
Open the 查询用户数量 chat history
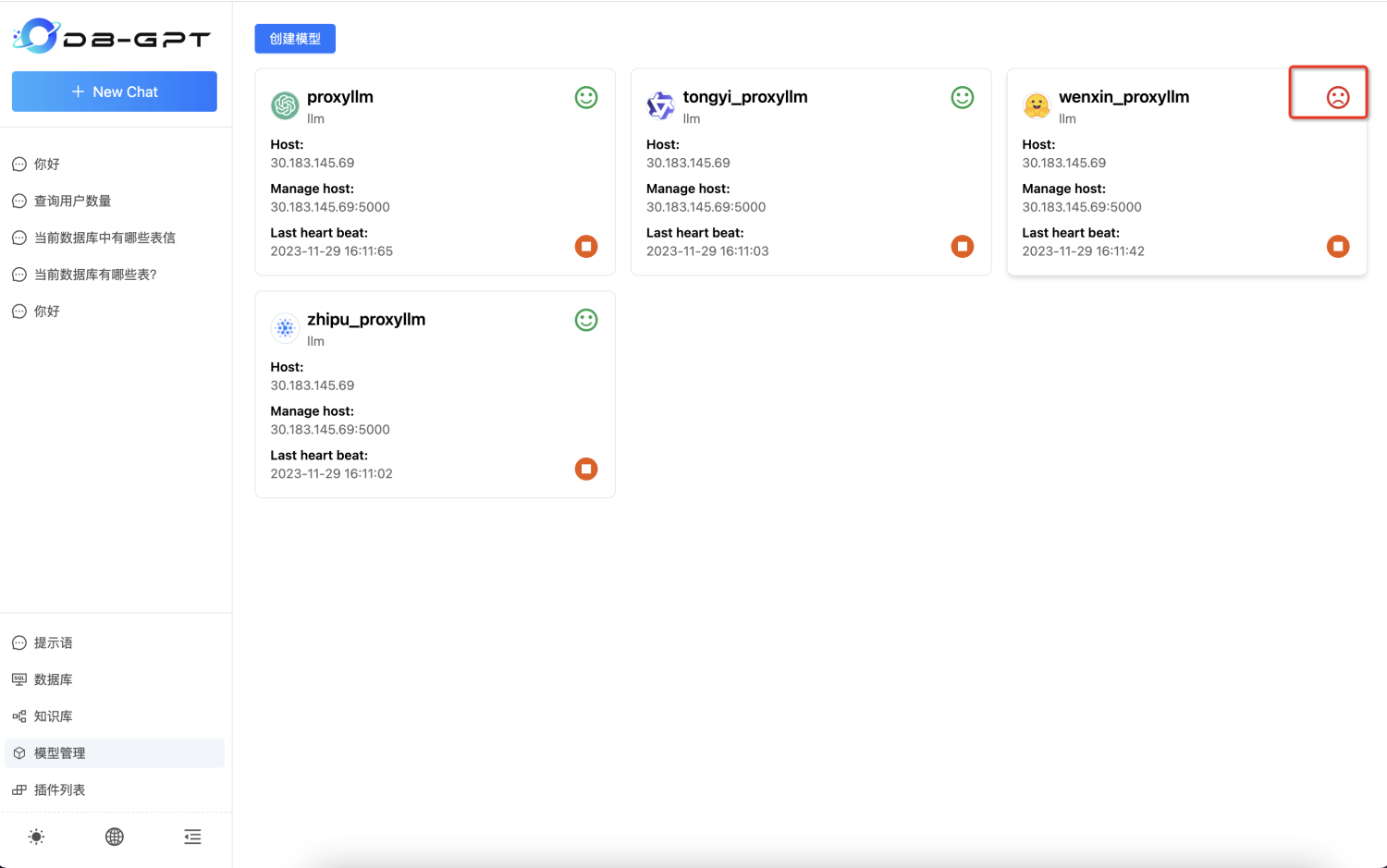pyautogui.click(x=72, y=201)
